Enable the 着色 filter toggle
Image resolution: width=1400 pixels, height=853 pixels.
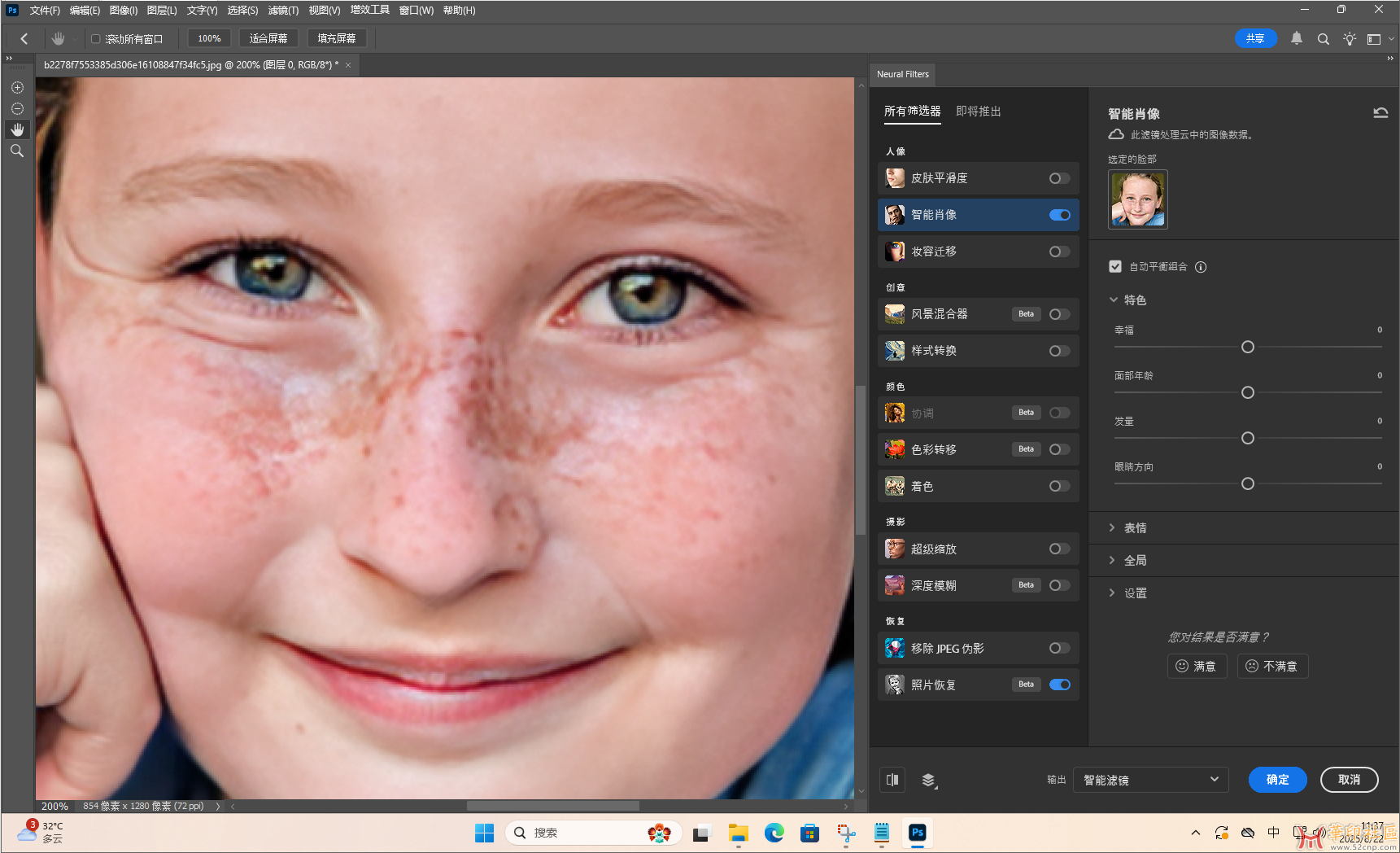(1059, 486)
